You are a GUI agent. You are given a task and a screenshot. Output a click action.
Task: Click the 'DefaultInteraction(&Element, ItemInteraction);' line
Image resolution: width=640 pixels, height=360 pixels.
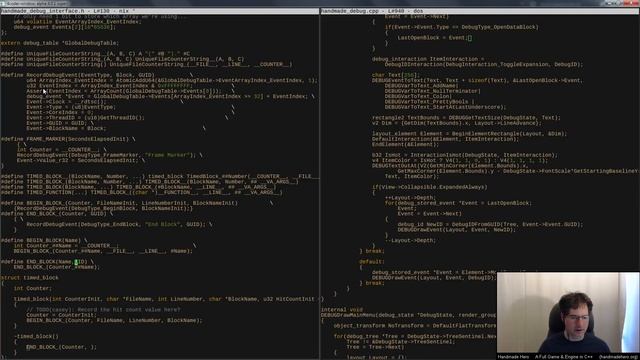tap(445, 139)
